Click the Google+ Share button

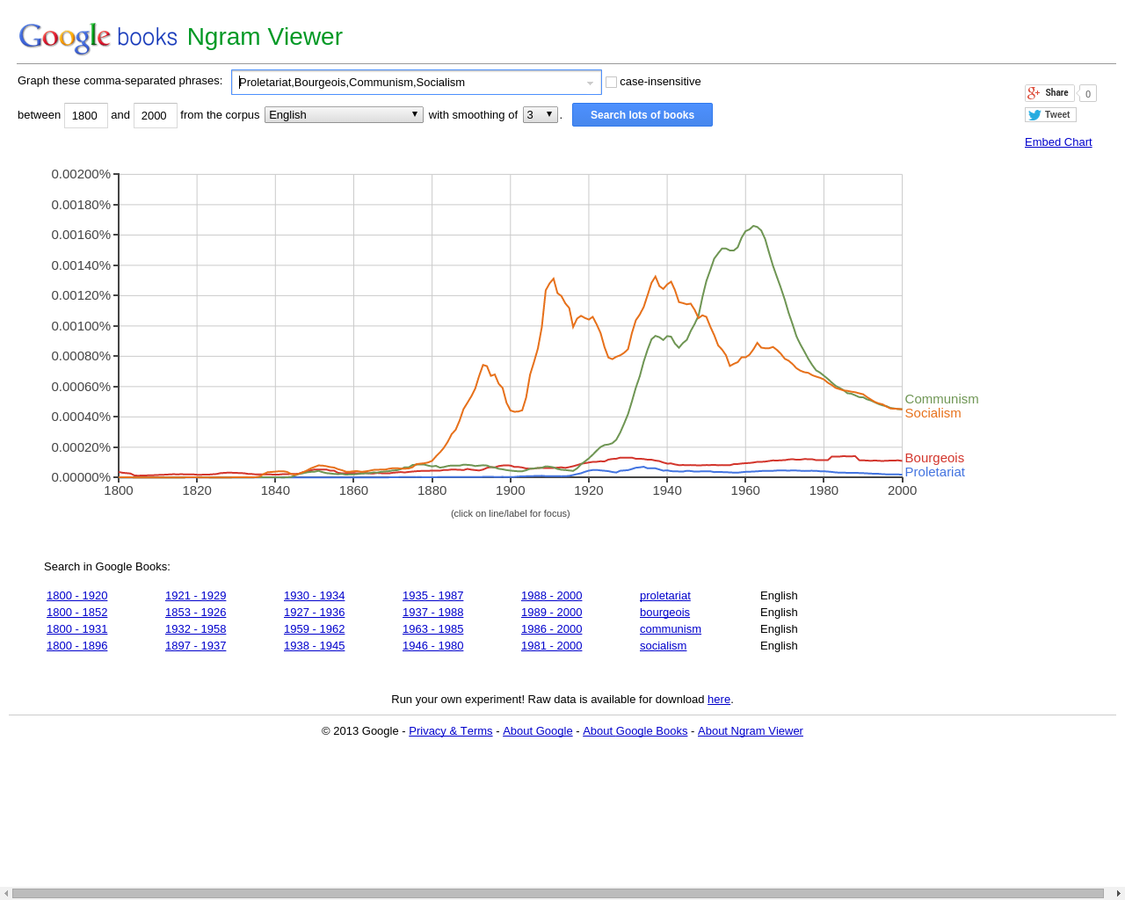(x=1049, y=93)
